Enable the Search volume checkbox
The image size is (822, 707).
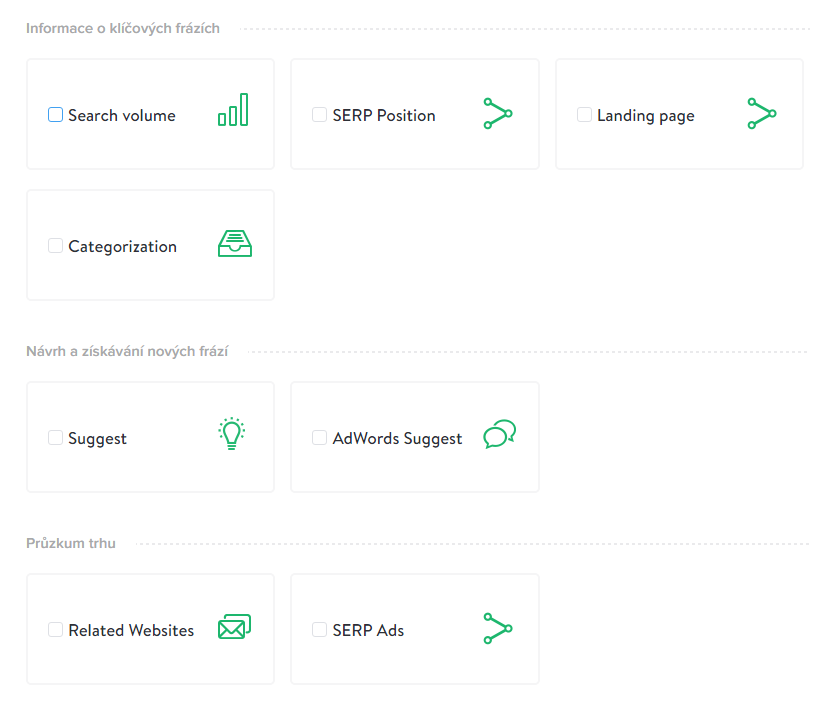[56, 115]
